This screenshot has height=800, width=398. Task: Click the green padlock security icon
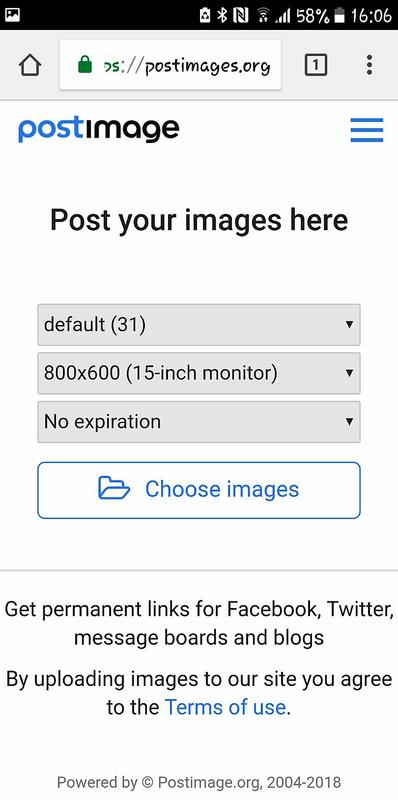(x=85, y=65)
